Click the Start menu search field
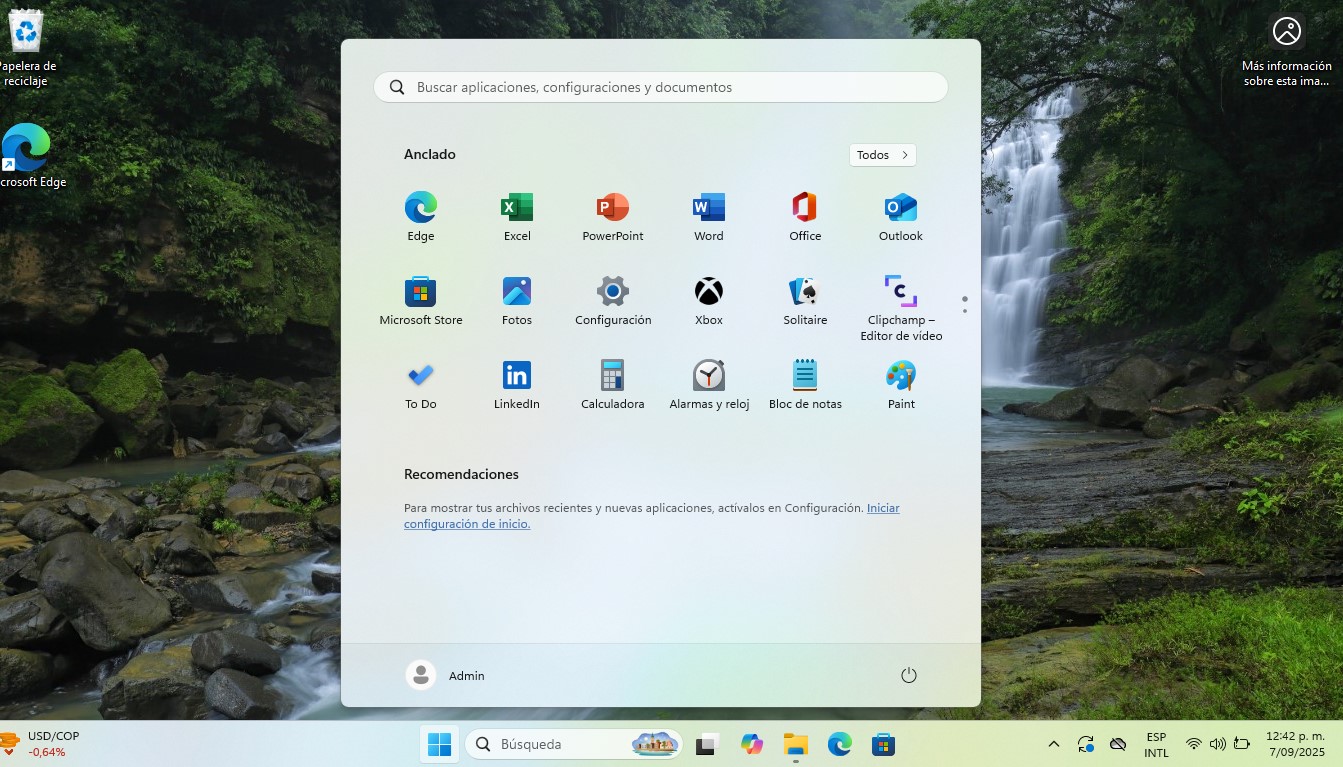Viewport: 1343px width, 767px height. coord(660,87)
